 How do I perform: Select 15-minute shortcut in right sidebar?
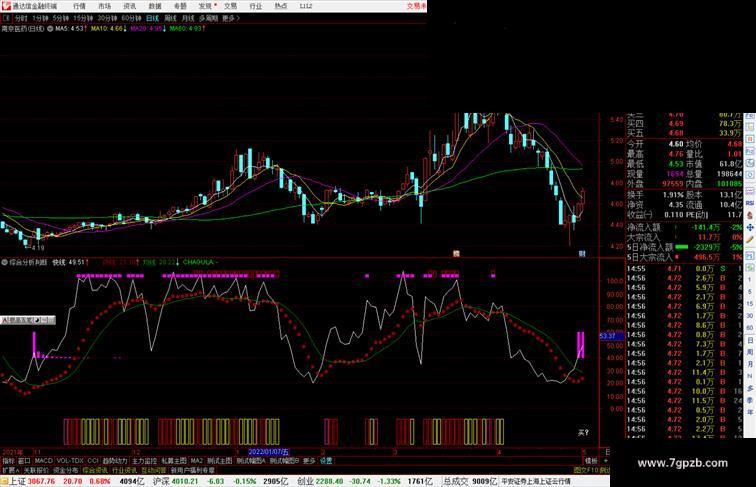[x=750, y=304]
